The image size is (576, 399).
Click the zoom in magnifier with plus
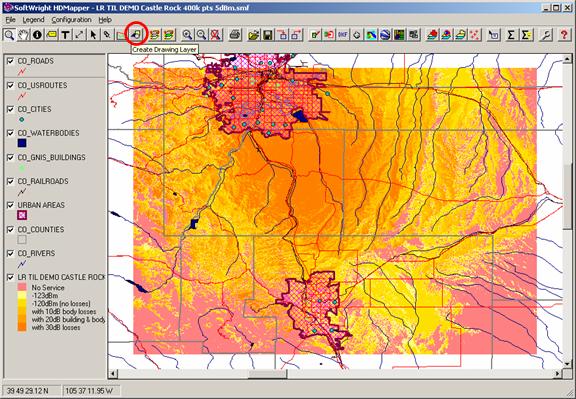(x=187, y=35)
